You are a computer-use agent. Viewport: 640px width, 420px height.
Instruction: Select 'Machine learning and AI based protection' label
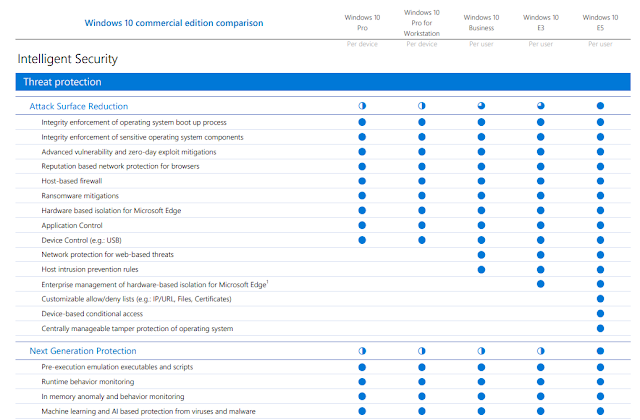(149, 411)
